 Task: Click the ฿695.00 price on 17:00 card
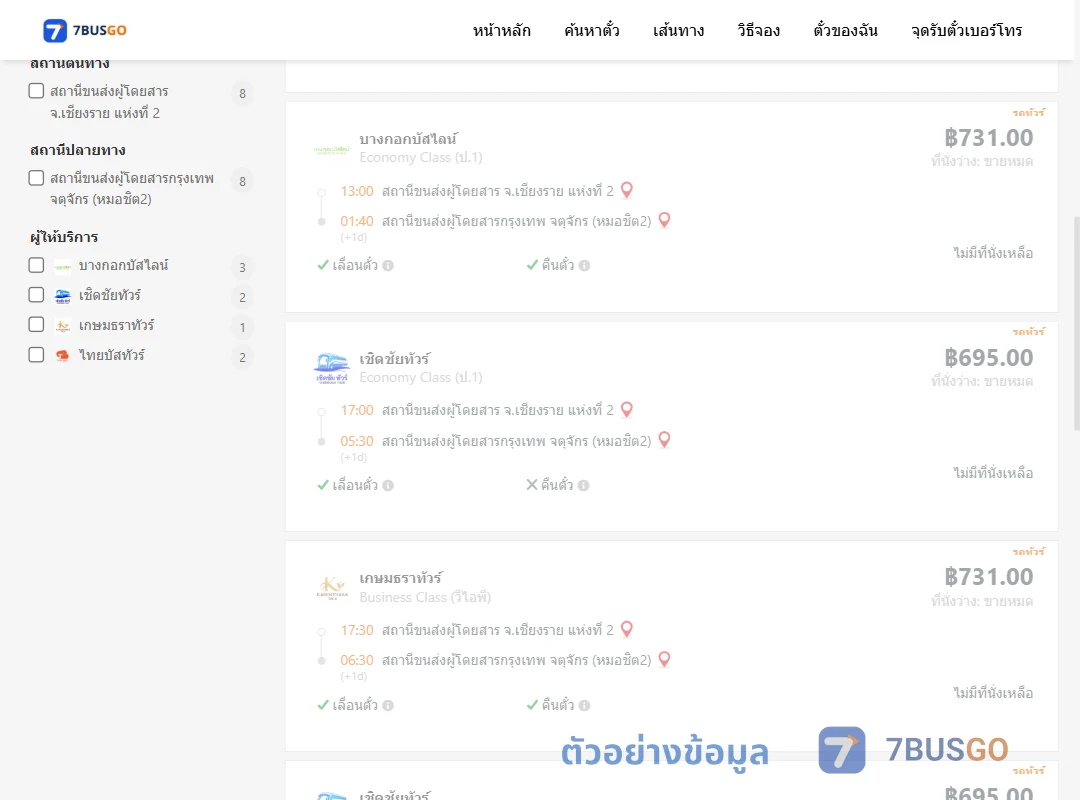coord(988,358)
